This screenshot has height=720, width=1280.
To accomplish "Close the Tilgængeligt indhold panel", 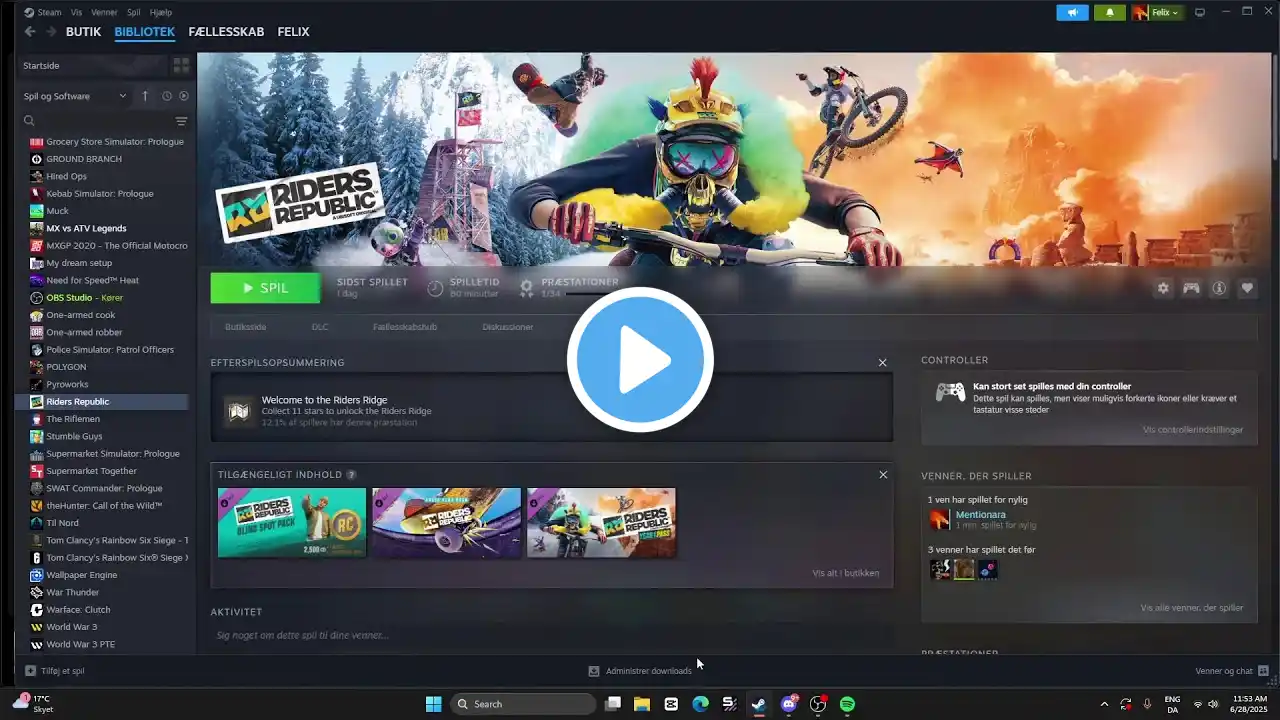I will [x=883, y=475].
